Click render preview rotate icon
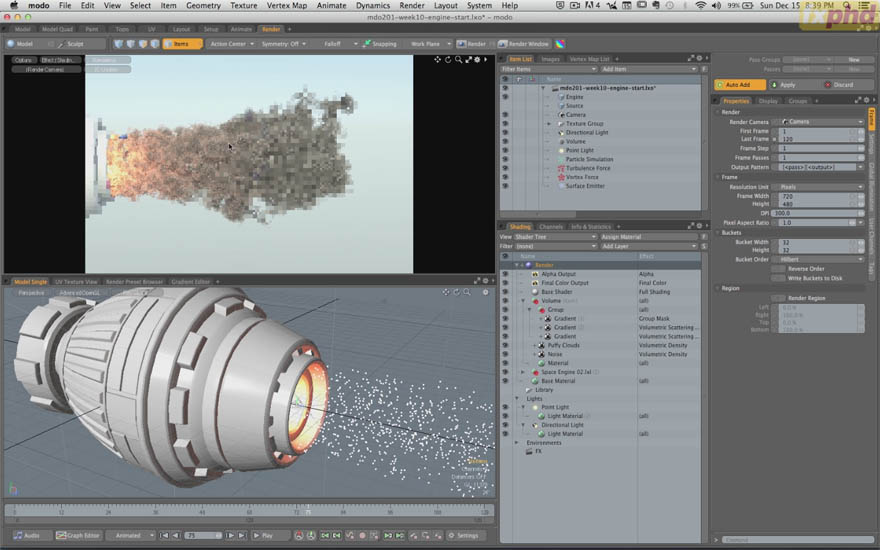Viewport: 880px width, 550px height. [x=448, y=59]
